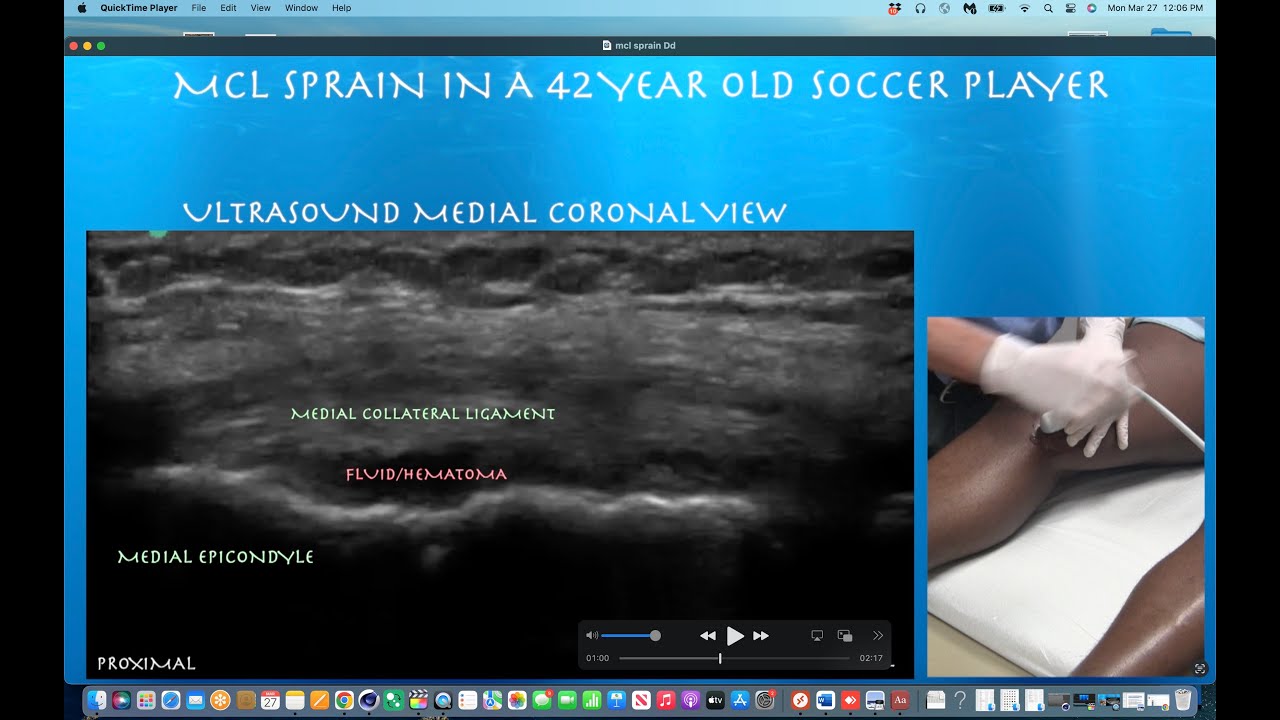Open the File menu
Viewport: 1280px width, 720px height.
point(199,8)
